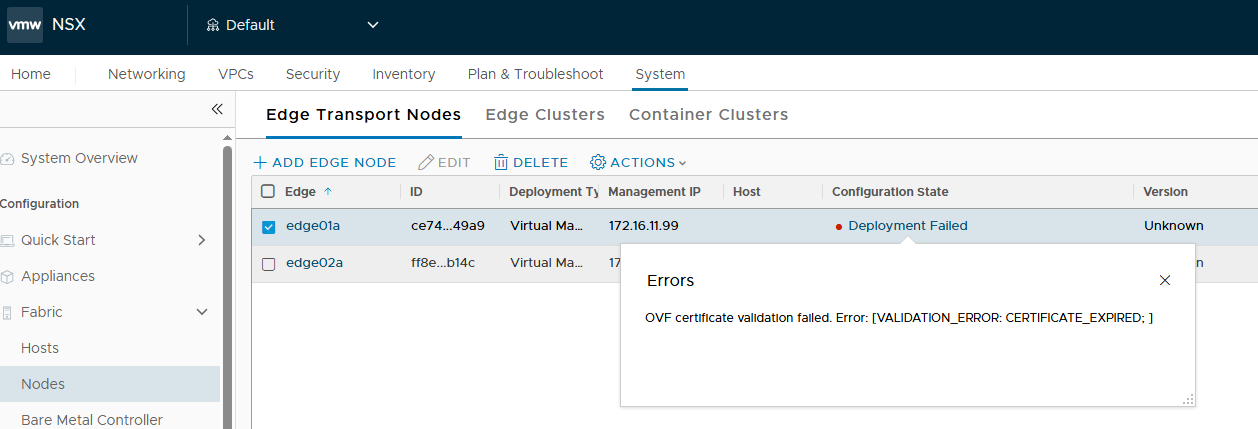Select System Overview in sidebar

[x=79, y=158]
